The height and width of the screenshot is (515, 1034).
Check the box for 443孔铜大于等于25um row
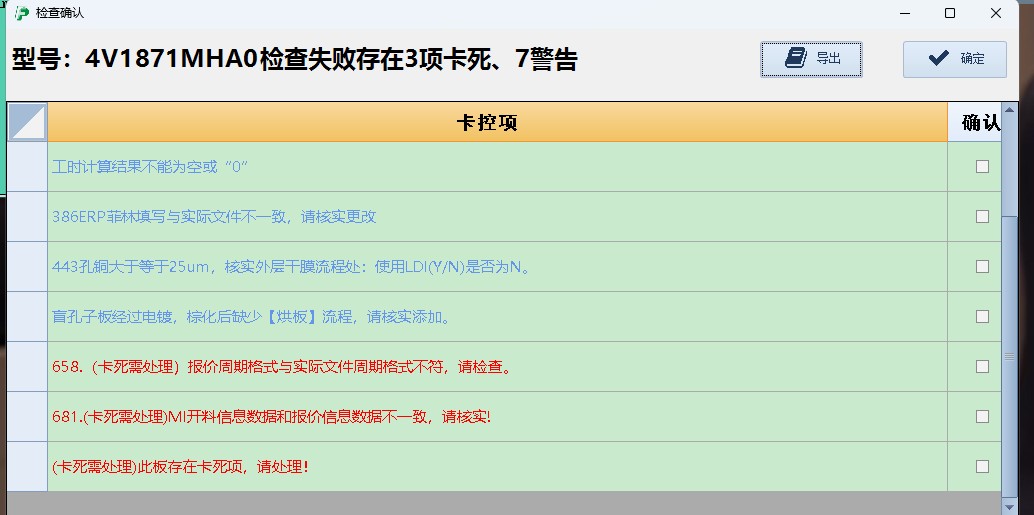click(983, 266)
